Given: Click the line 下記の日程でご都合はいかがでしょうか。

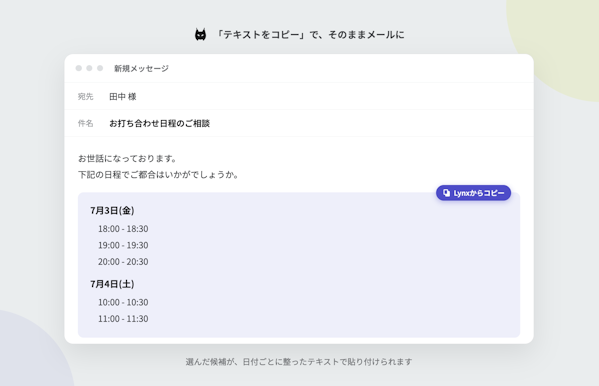Looking at the screenshot, I should tap(159, 175).
